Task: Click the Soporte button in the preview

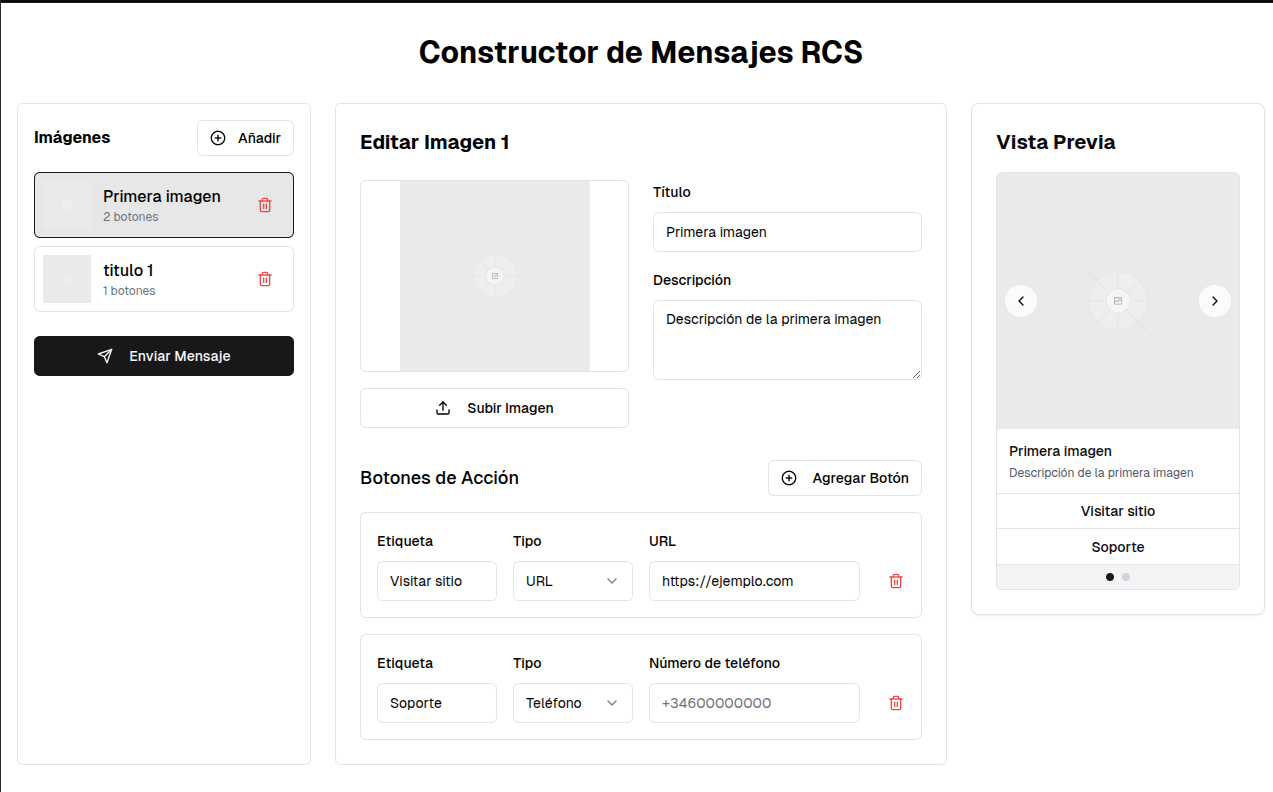Action: point(1117,546)
